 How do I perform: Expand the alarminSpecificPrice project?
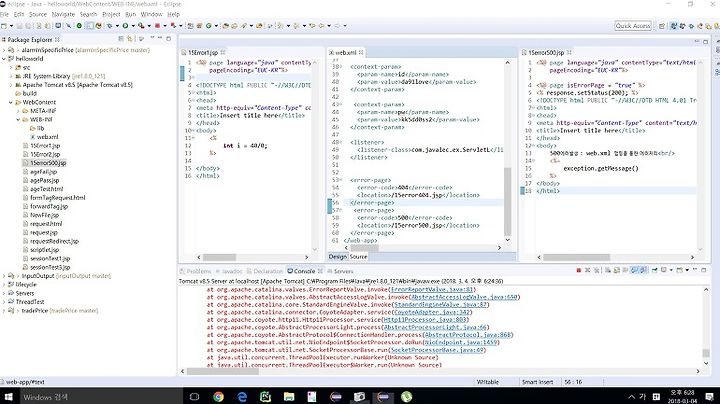(x=5, y=49)
